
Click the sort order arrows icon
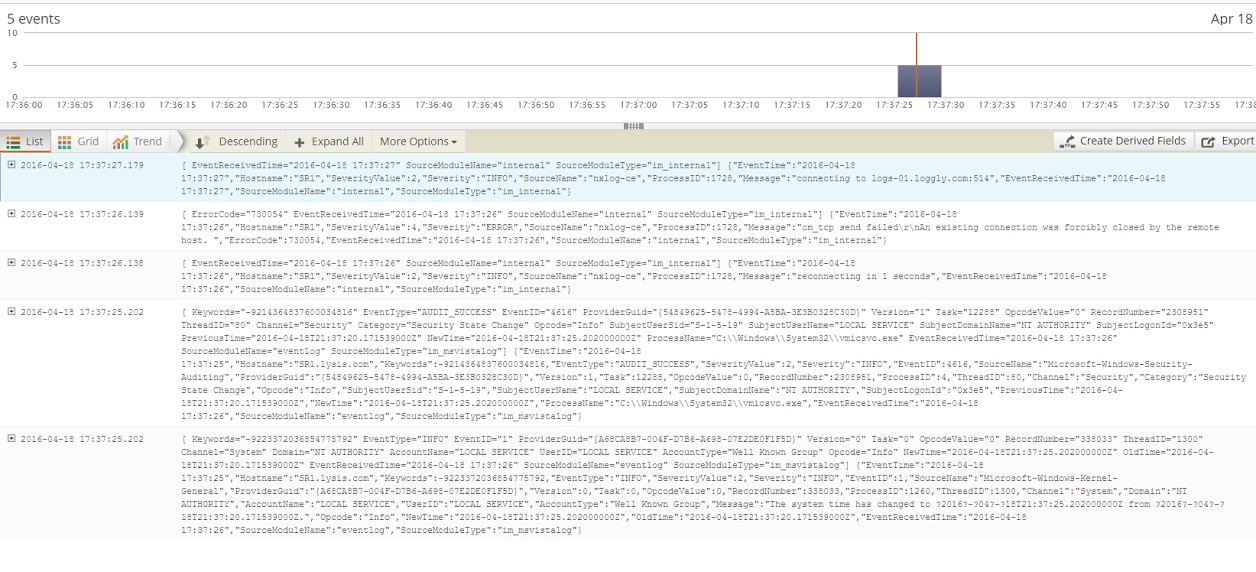[202, 142]
